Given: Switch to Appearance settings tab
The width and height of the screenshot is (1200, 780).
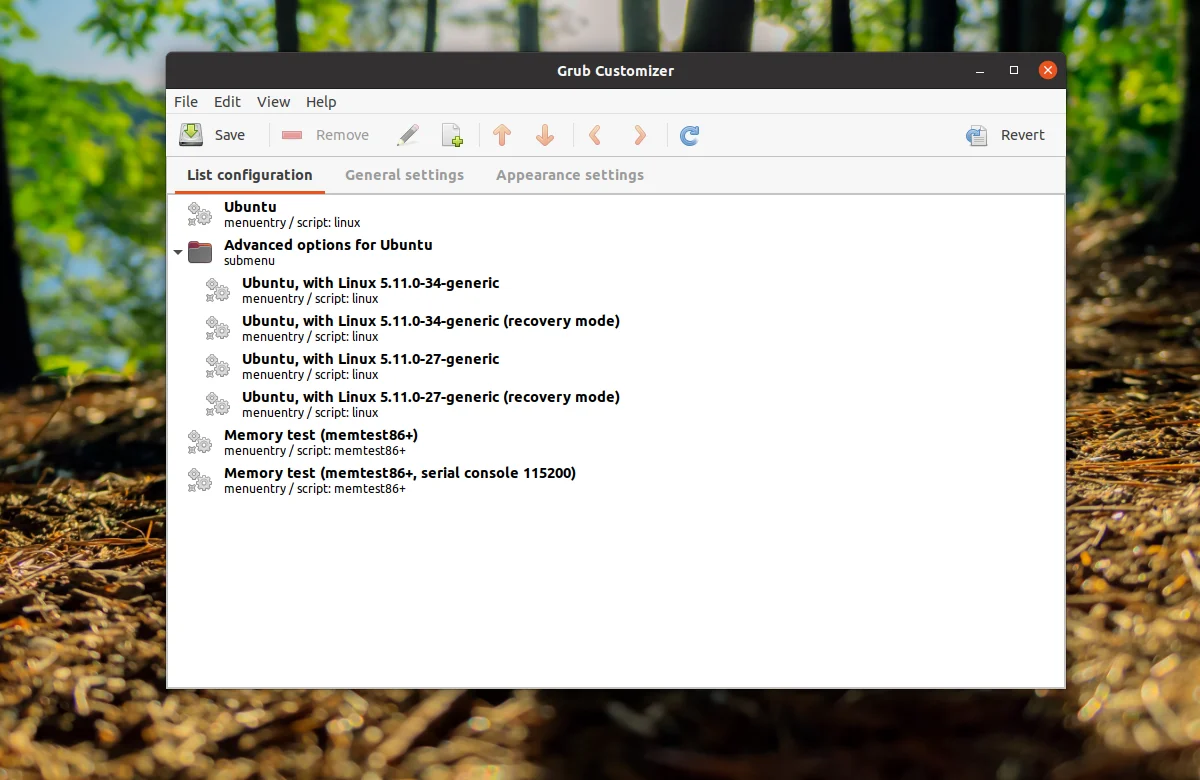Looking at the screenshot, I should point(570,175).
